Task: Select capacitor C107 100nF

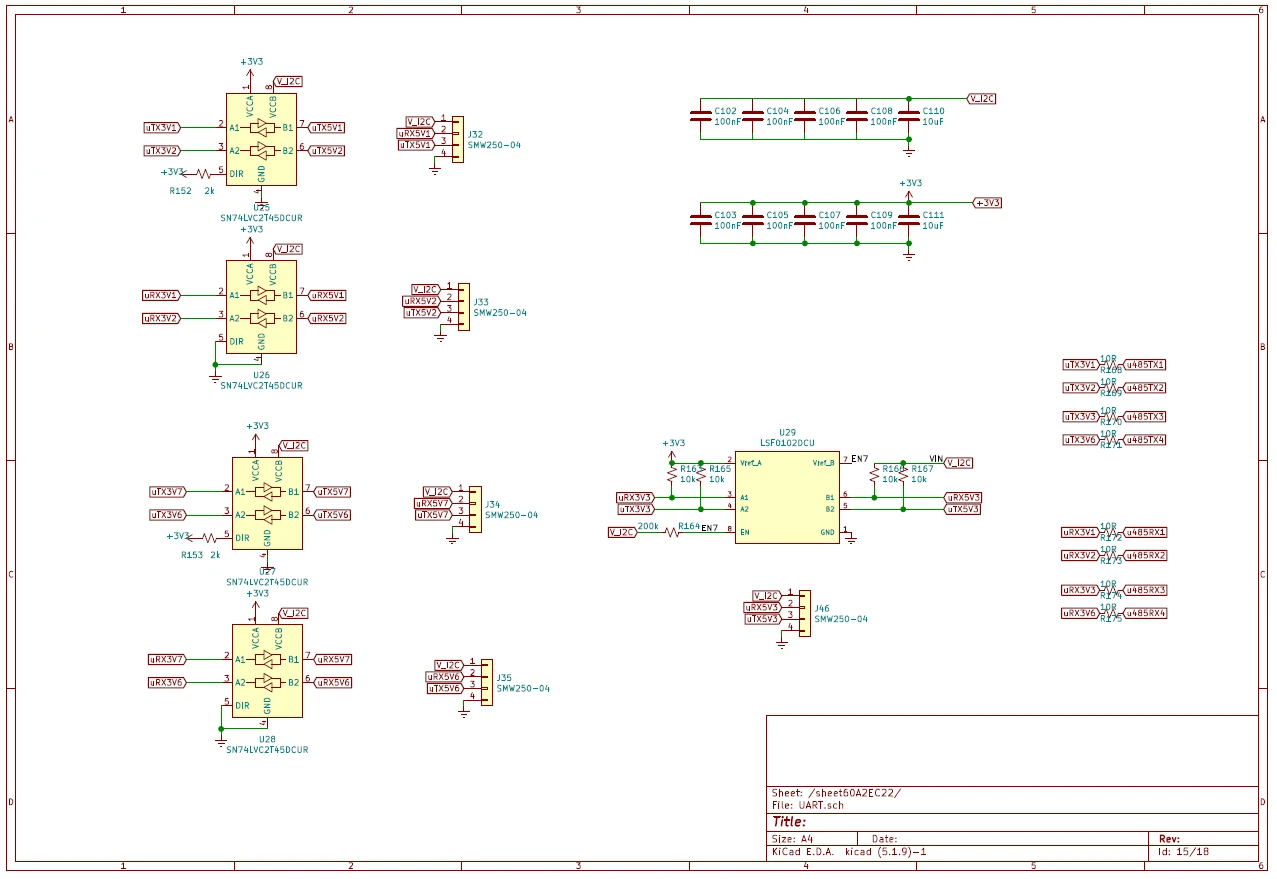Action: (804, 220)
